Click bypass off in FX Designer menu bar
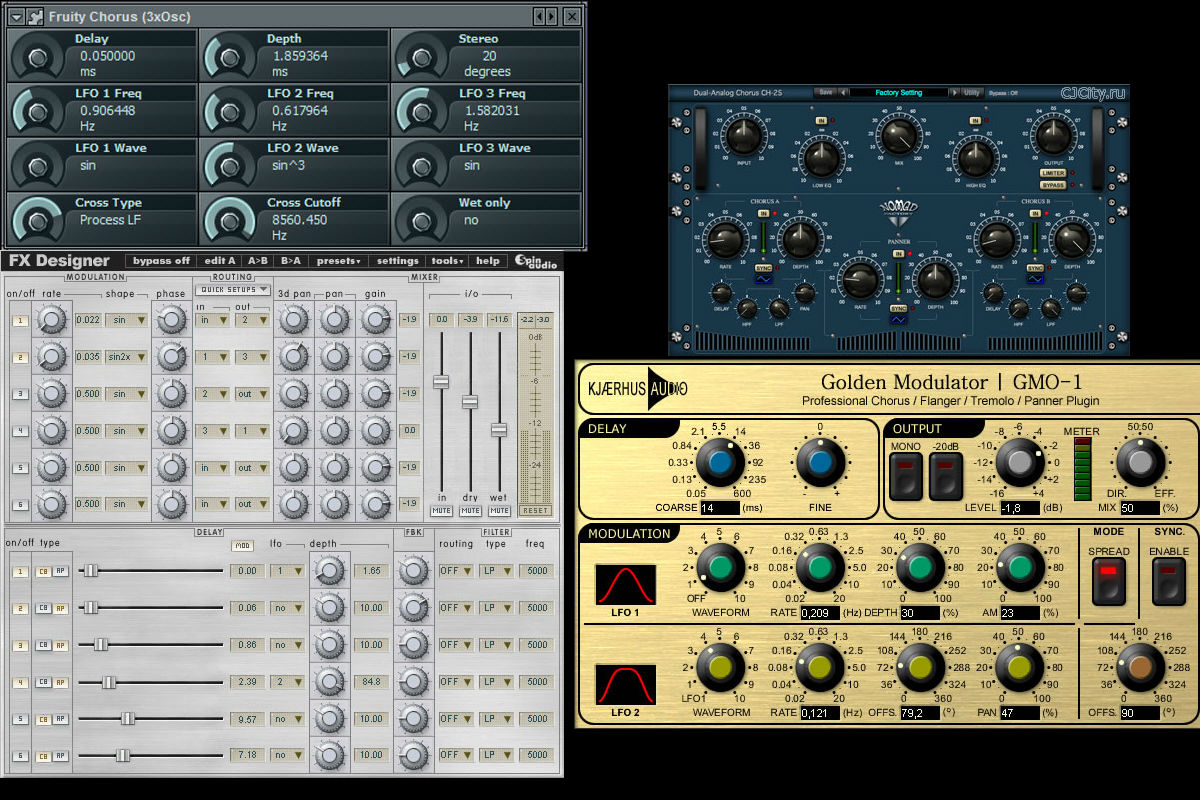The image size is (1200, 800). (161, 261)
